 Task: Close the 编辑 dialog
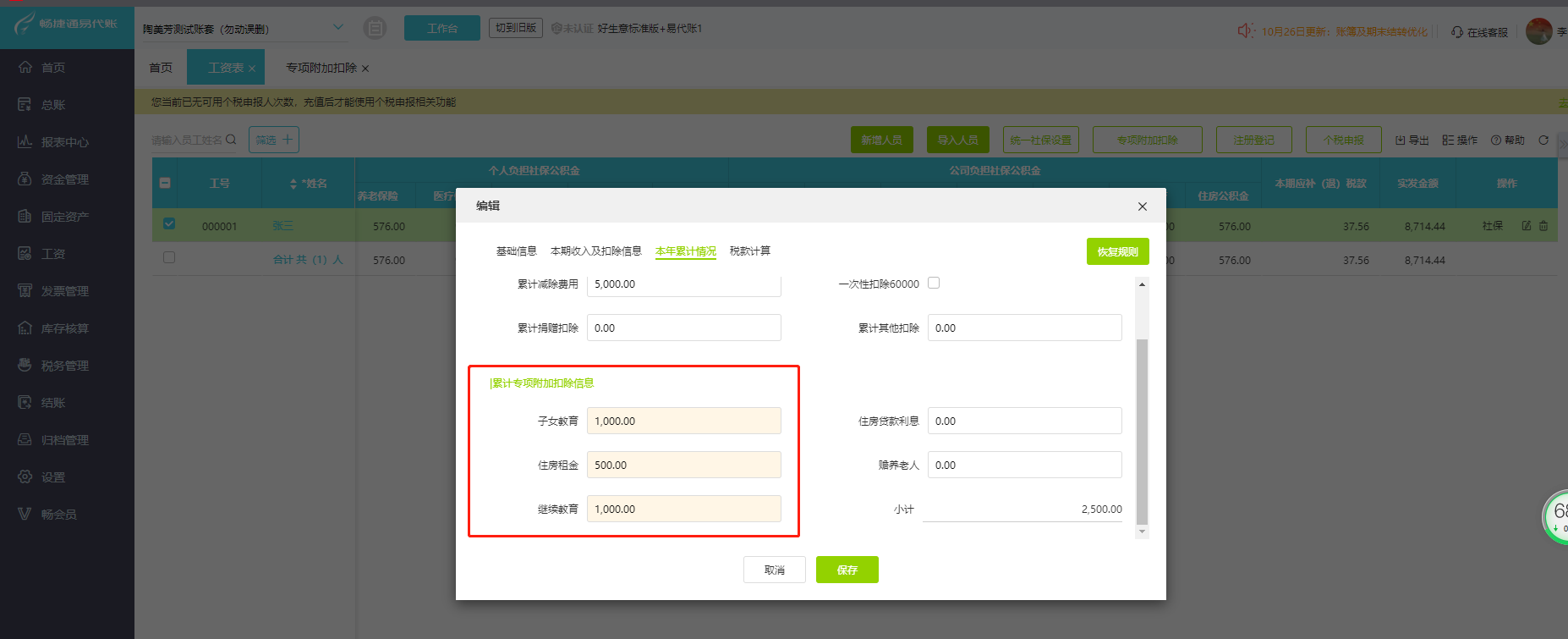1143,207
